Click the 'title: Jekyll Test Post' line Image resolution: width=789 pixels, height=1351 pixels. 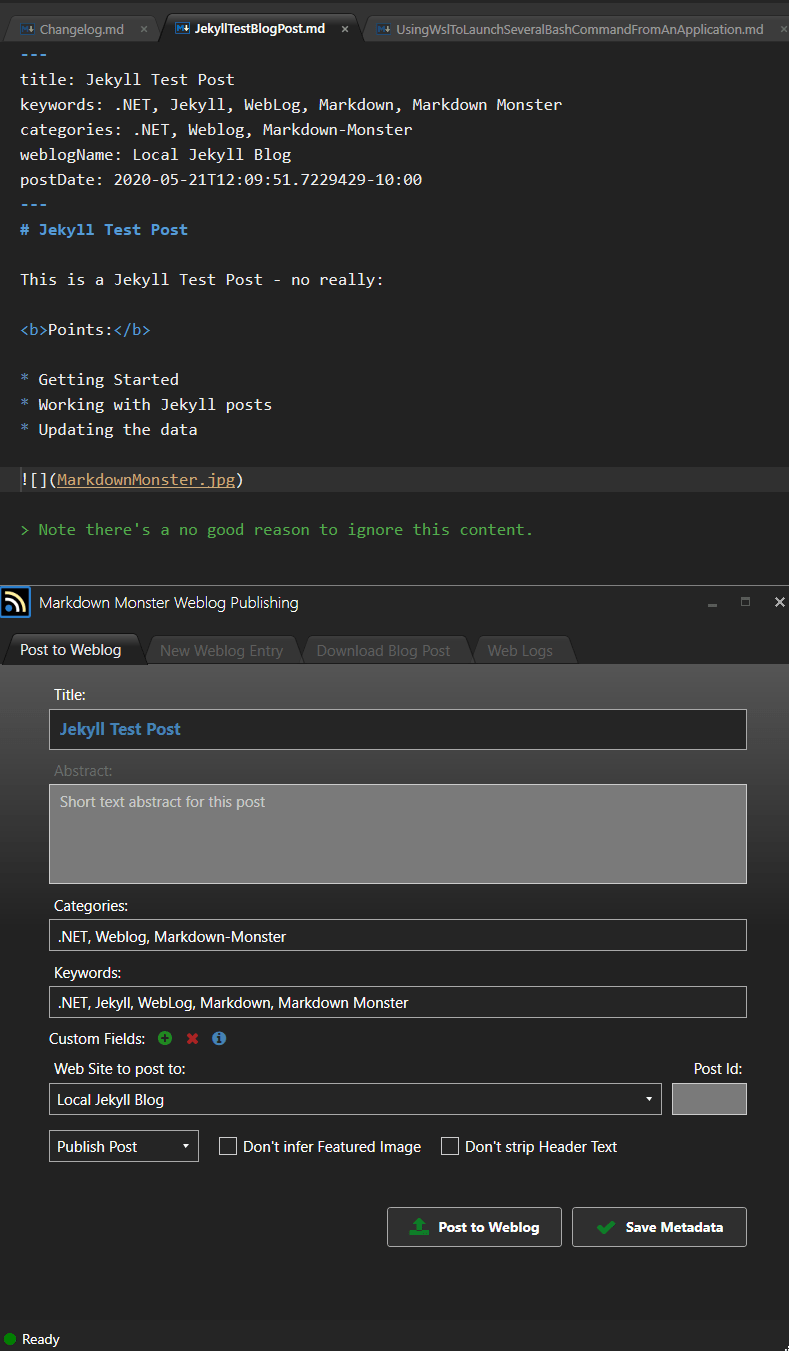coord(127,79)
